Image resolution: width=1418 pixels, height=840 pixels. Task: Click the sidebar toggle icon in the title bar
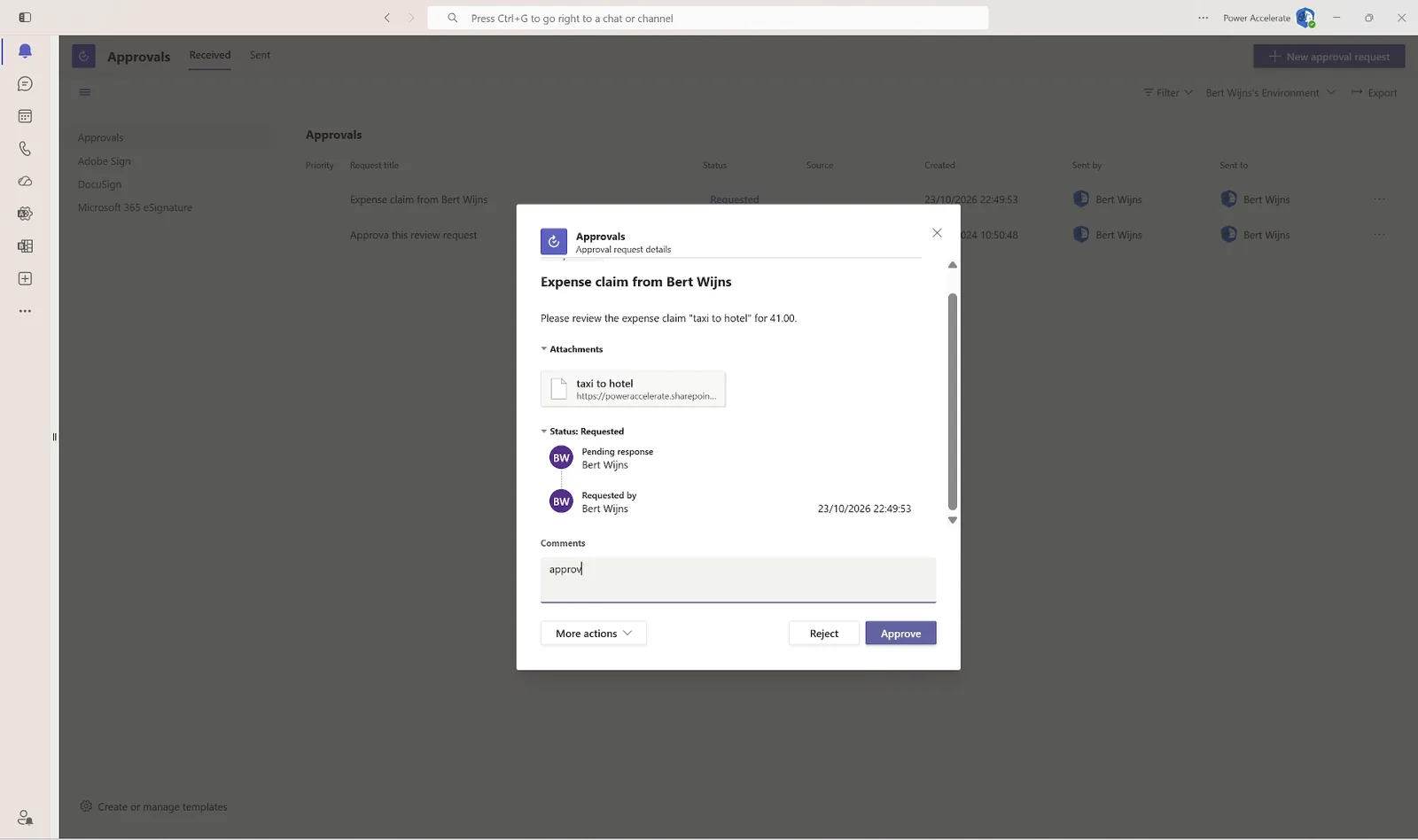(x=25, y=18)
